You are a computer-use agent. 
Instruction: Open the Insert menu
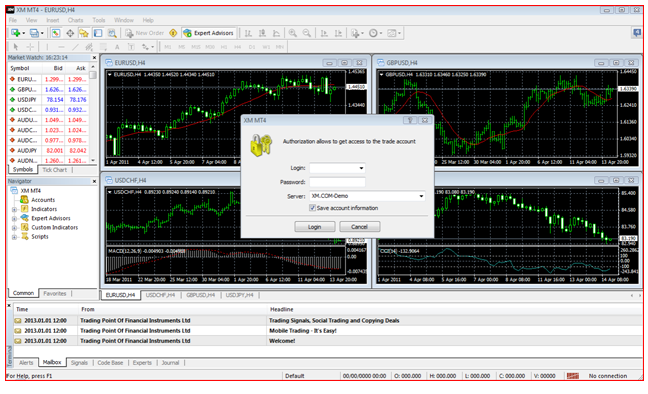(52, 20)
